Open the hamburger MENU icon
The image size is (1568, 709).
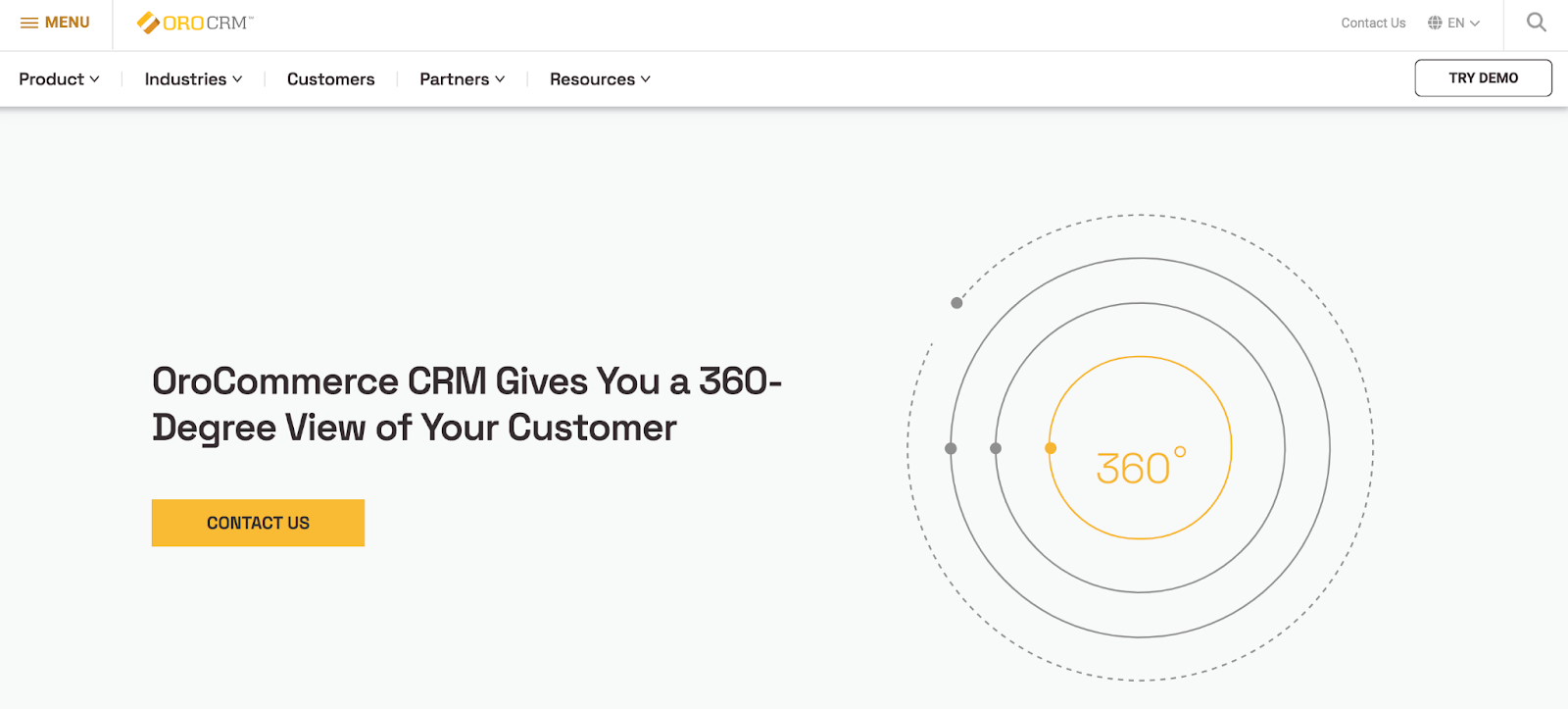click(x=29, y=23)
